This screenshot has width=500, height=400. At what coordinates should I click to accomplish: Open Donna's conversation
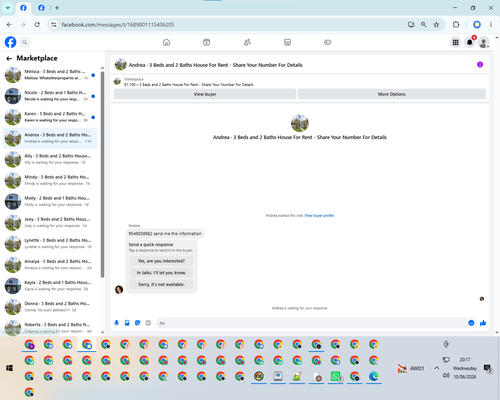click(50, 307)
